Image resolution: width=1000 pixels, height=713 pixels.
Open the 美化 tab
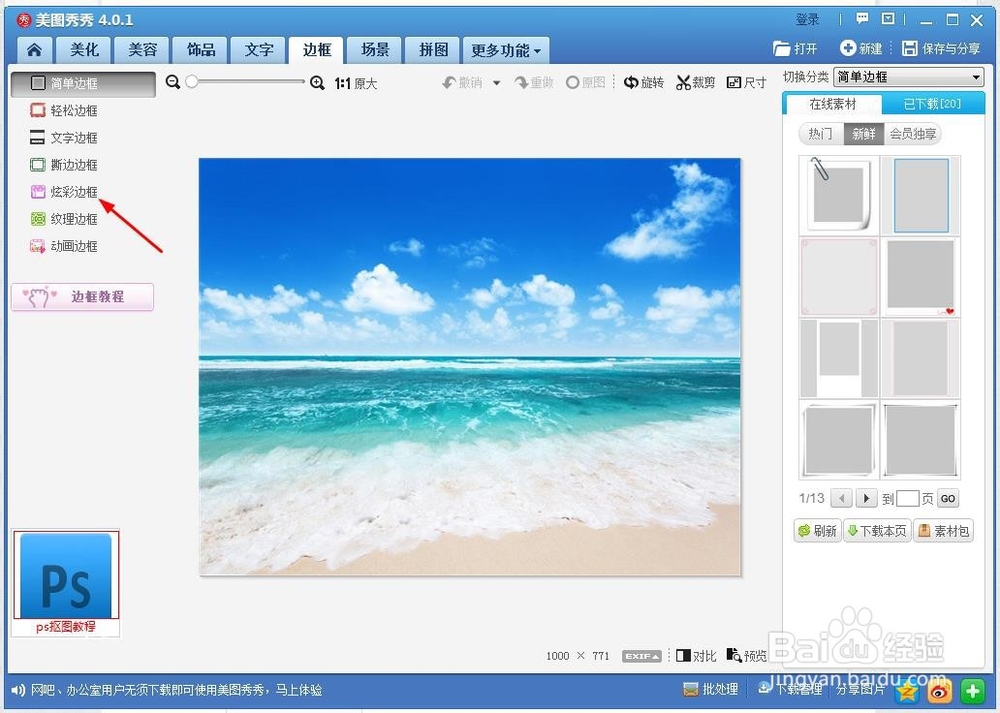(84, 50)
